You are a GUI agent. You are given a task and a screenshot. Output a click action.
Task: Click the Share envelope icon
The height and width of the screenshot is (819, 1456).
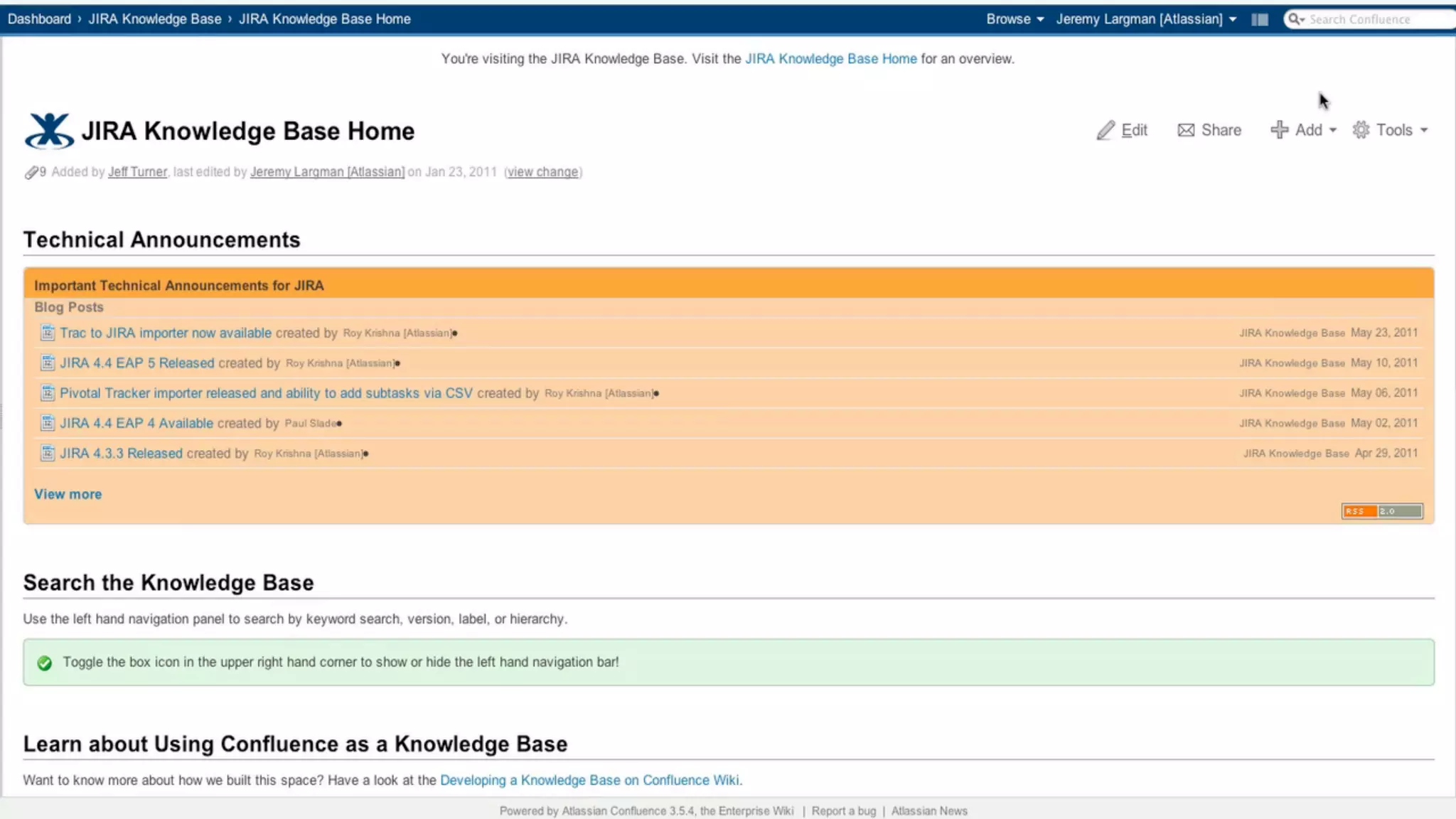[1186, 130]
